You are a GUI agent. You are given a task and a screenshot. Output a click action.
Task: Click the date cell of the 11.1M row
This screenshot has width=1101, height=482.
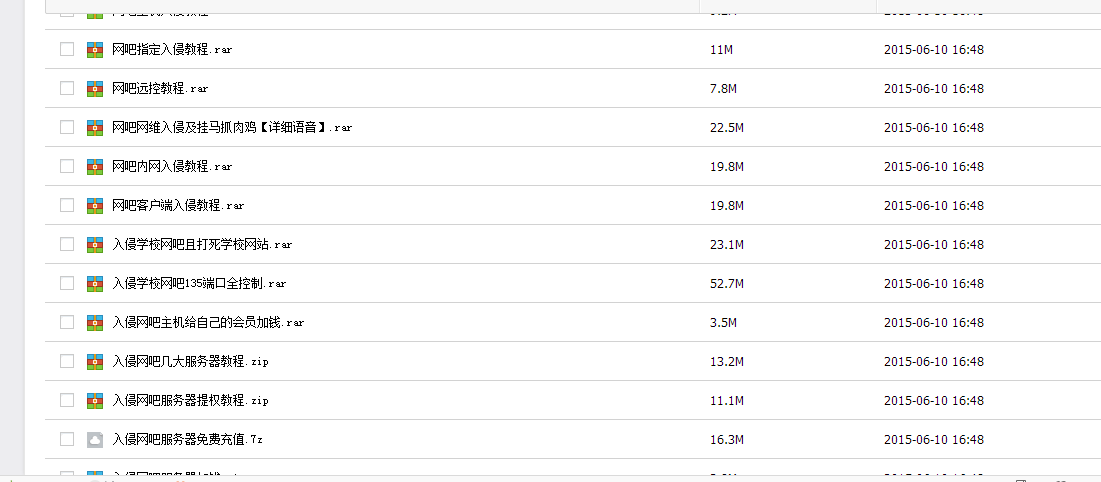pyautogui.click(x=934, y=400)
